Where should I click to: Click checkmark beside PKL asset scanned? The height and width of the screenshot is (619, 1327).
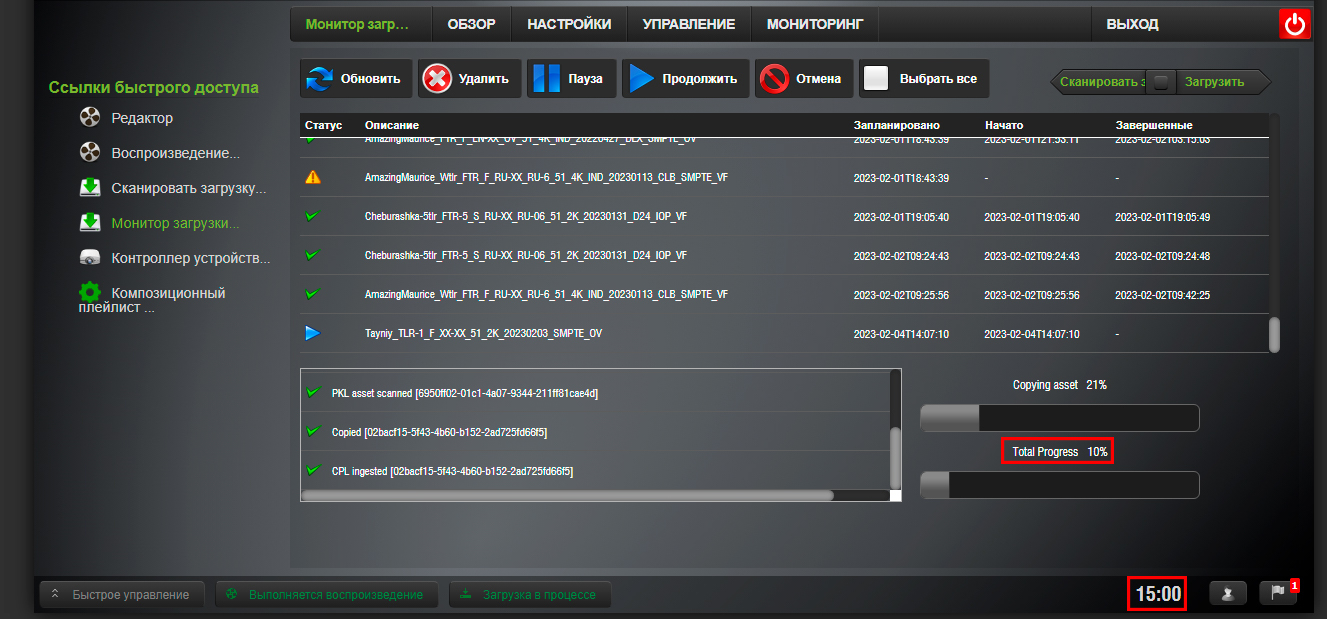(313, 392)
